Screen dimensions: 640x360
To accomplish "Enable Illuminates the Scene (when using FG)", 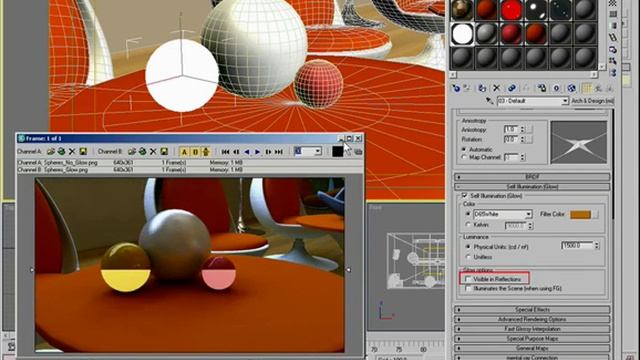I will click(468, 289).
